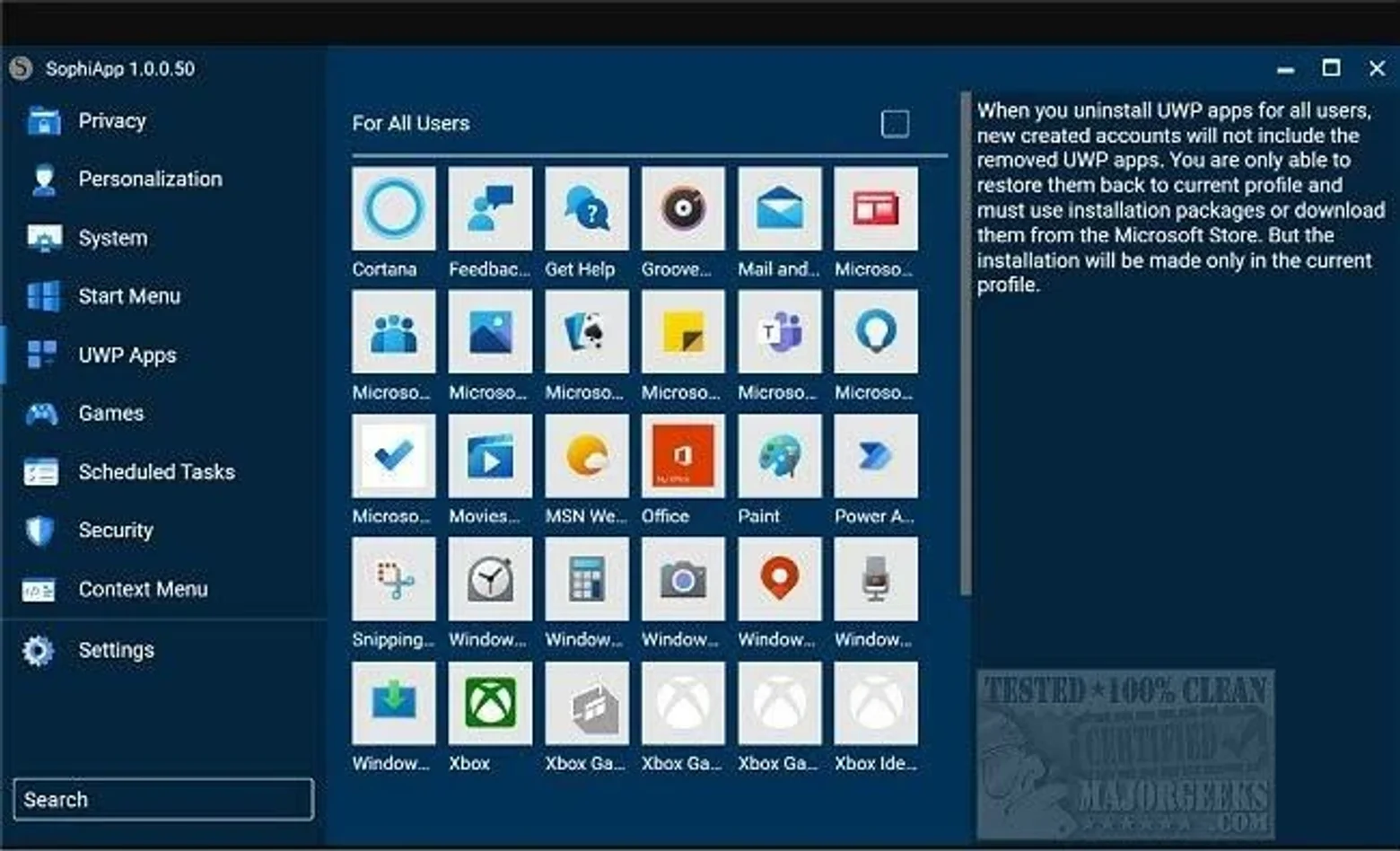This screenshot has height=851, width=1400.
Task: Select the Microsoft Solitaire cards tile
Action: point(587,332)
